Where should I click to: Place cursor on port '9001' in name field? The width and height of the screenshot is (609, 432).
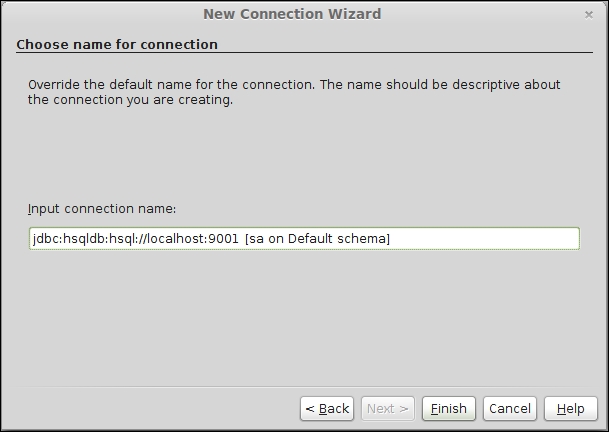click(x=223, y=239)
